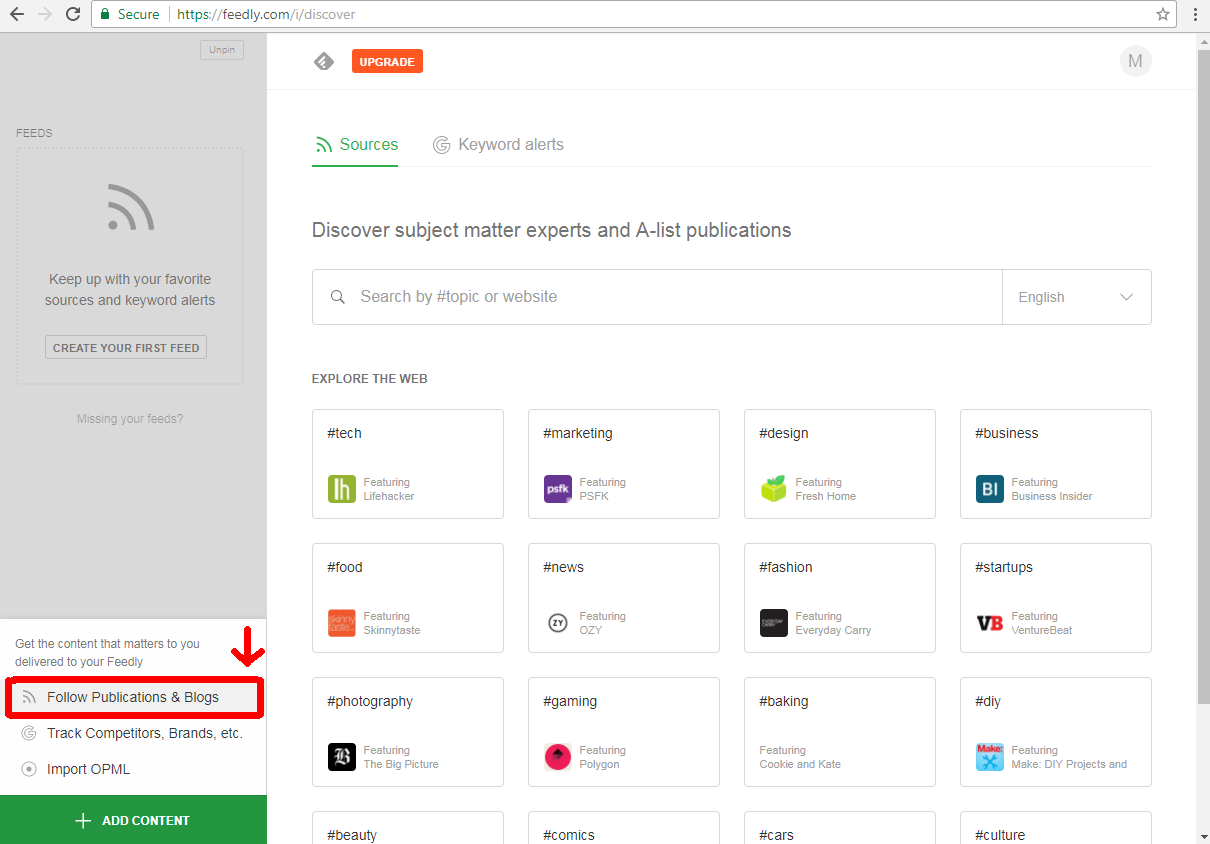Switch to the Keyword alerts tab
The height and width of the screenshot is (844, 1210).
(x=498, y=145)
